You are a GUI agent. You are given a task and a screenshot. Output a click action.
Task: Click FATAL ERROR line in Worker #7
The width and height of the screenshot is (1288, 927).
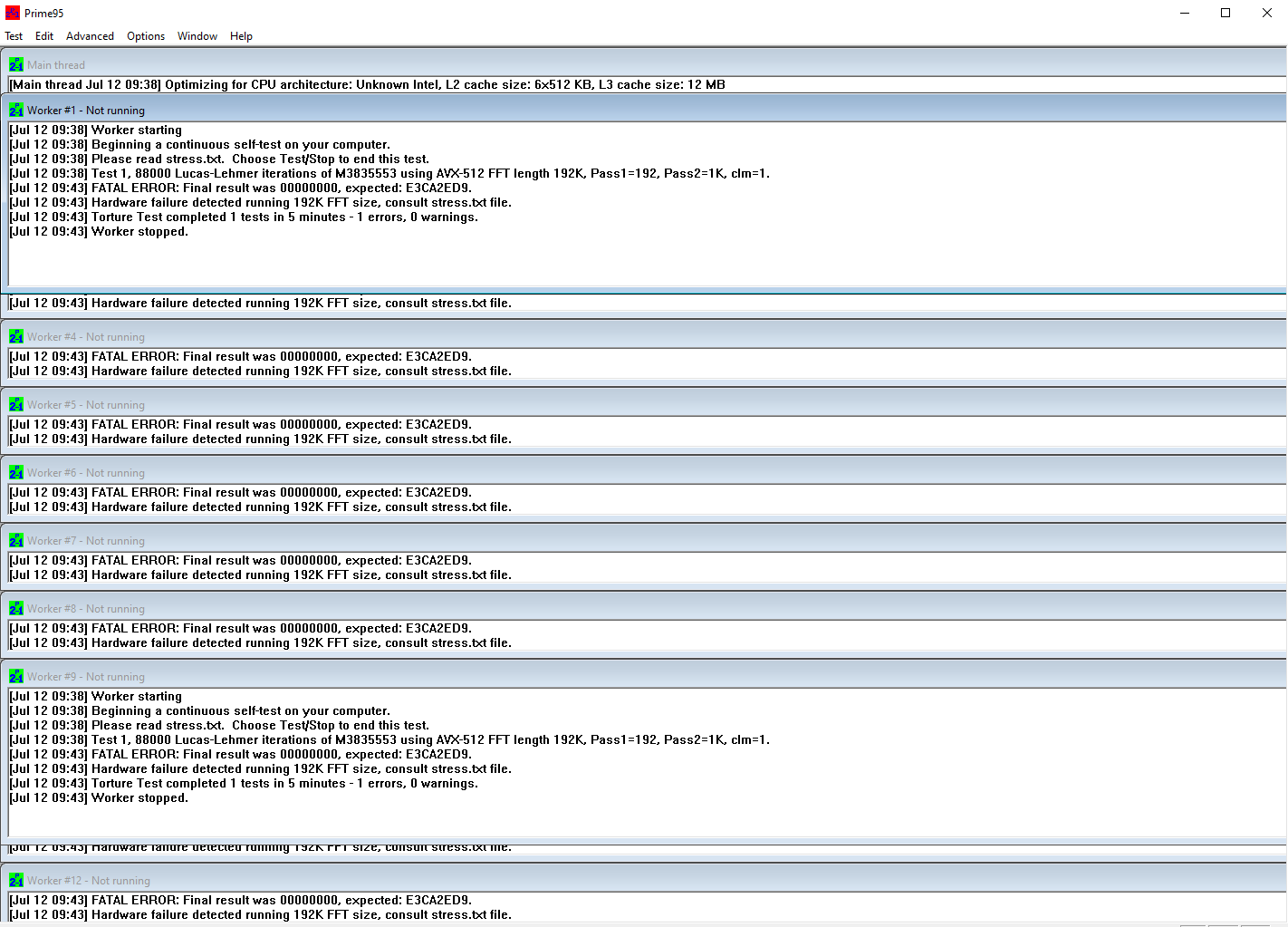241,560
